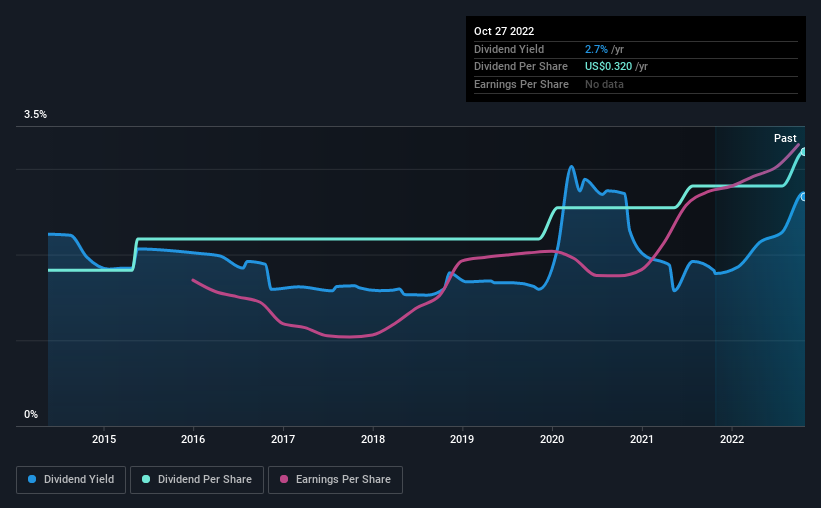821x508 pixels.
Task: Select the 2015 label on the x-axis
Action: [x=104, y=439]
